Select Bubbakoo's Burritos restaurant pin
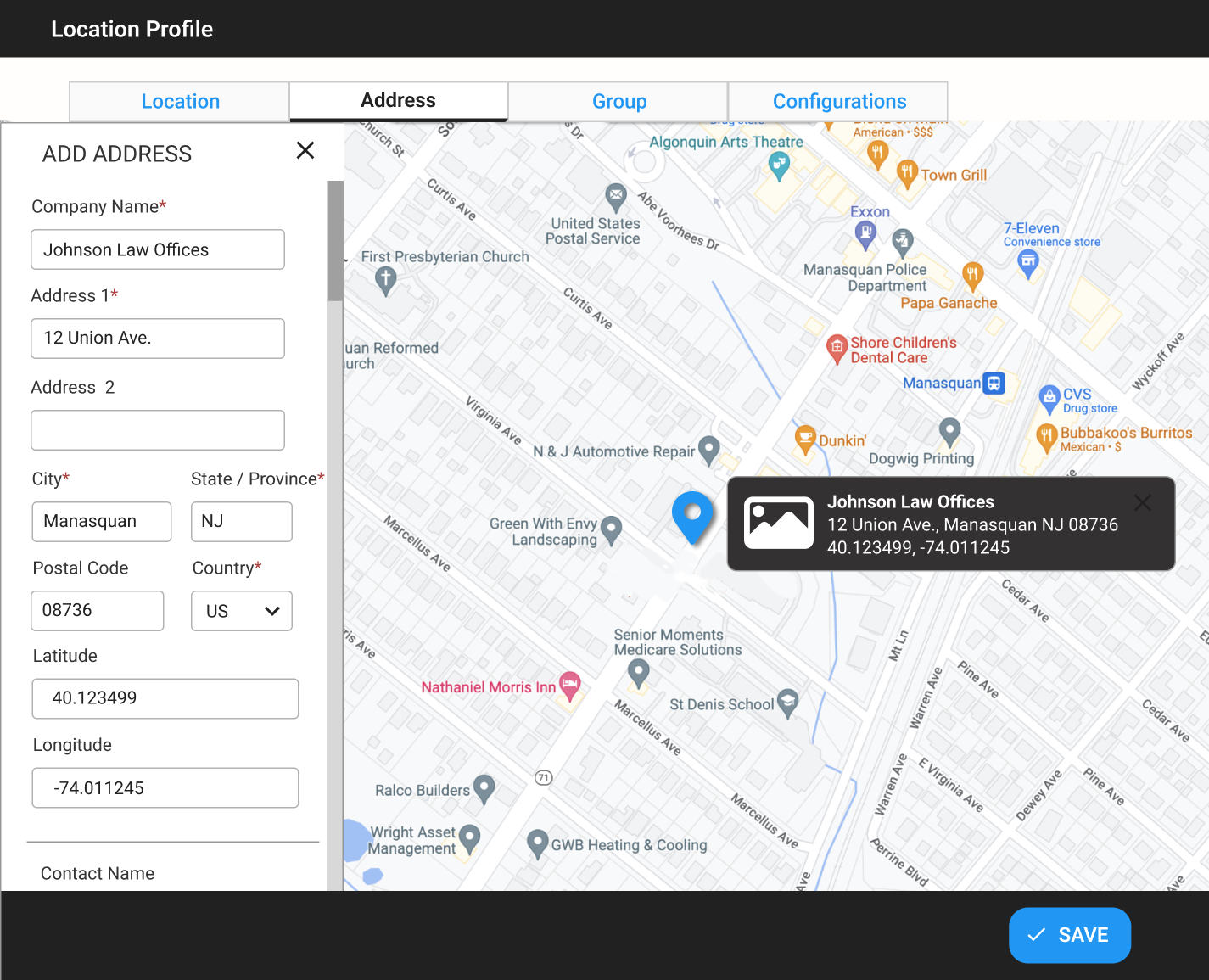The image size is (1209, 980). tap(1047, 439)
